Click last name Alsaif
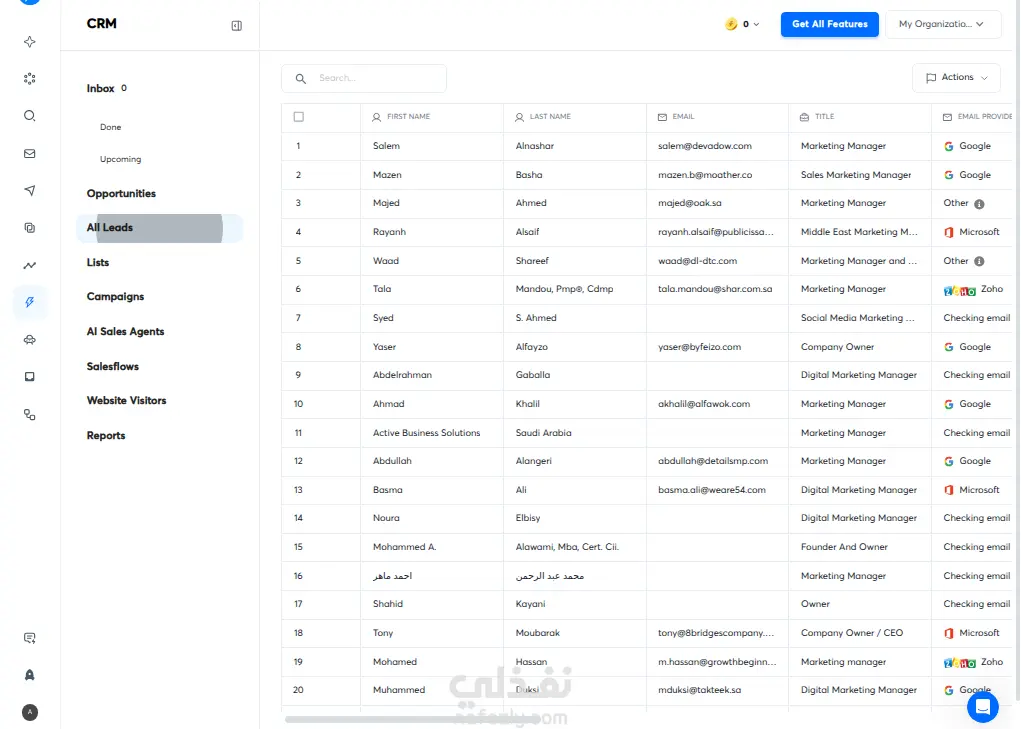Screen dimensions: 1021x729 click(527, 232)
